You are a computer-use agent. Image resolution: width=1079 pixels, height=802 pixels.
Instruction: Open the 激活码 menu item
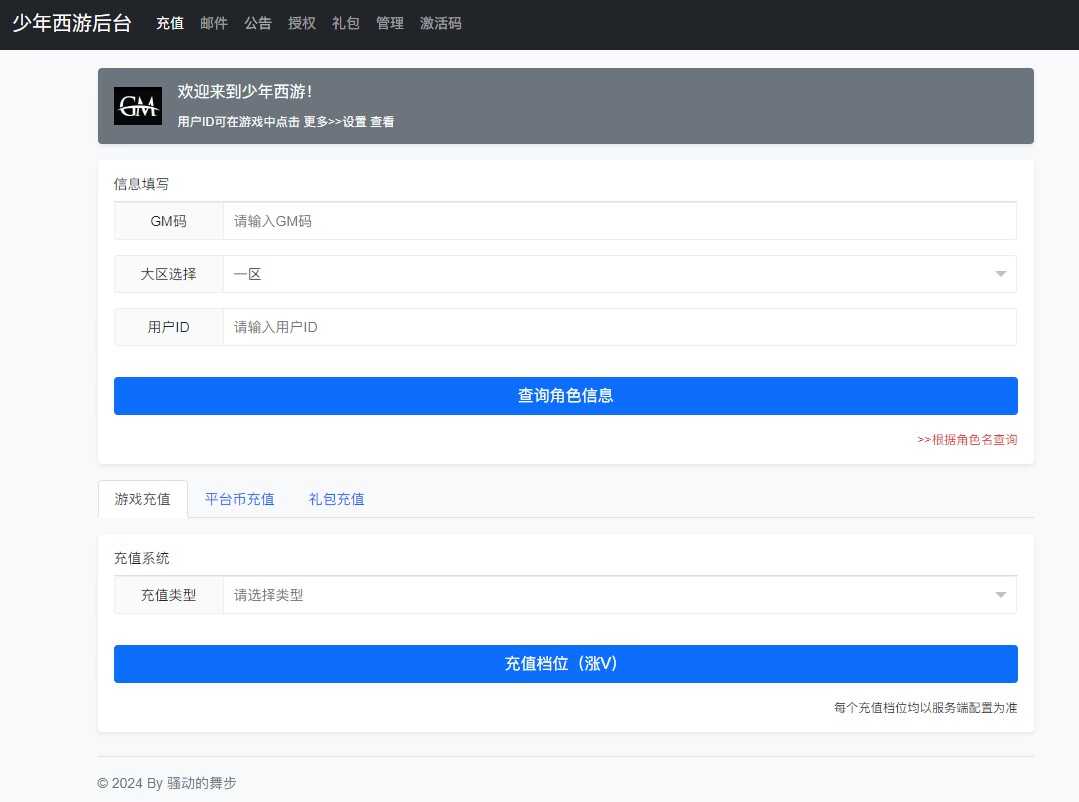(x=440, y=23)
